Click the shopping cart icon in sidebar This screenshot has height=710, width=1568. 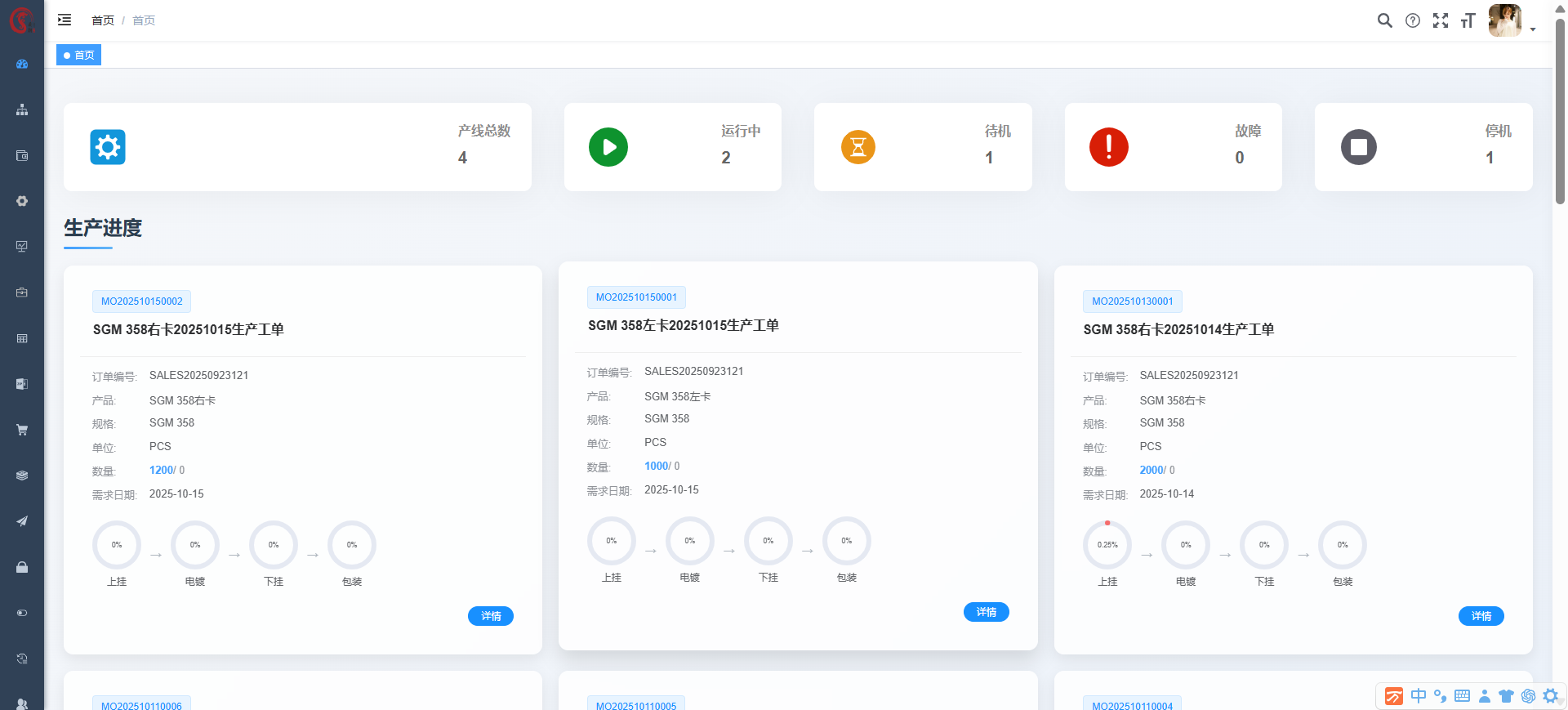[22, 430]
